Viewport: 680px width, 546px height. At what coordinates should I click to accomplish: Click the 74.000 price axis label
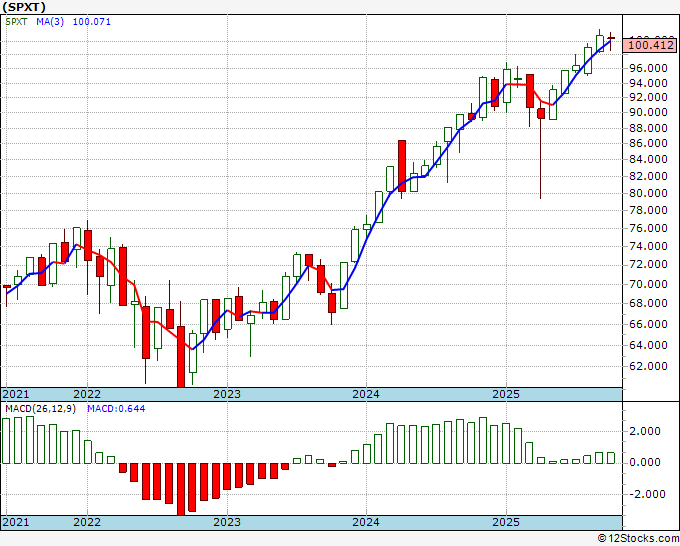[648, 246]
